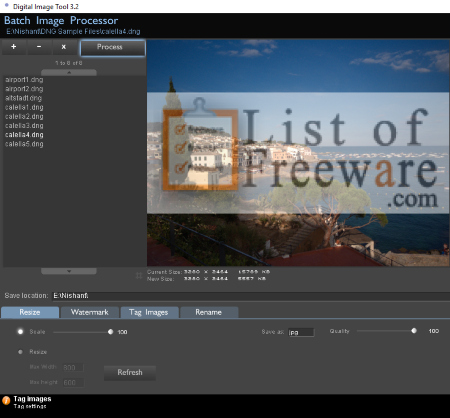The width and height of the screenshot is (450, 418).
Task: Open the Rename tab
Action: tap(209, 312)
